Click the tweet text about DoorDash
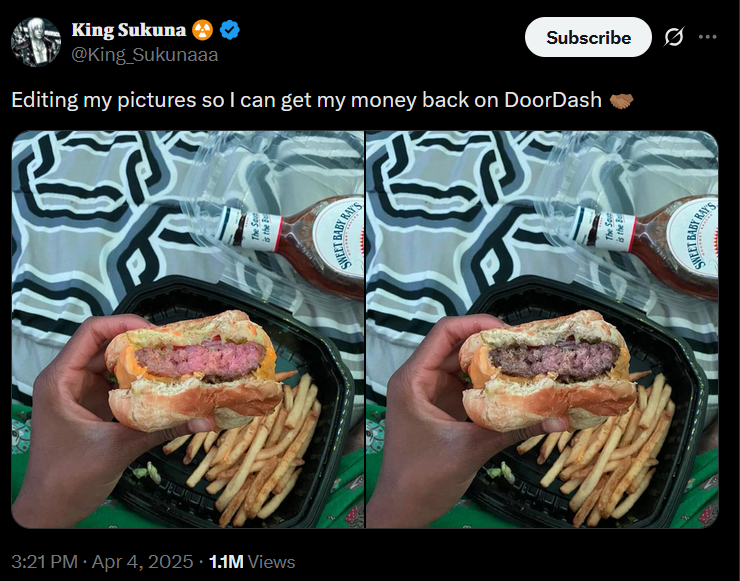Viewport: 740px width, 581px height. tap(300, 101)
